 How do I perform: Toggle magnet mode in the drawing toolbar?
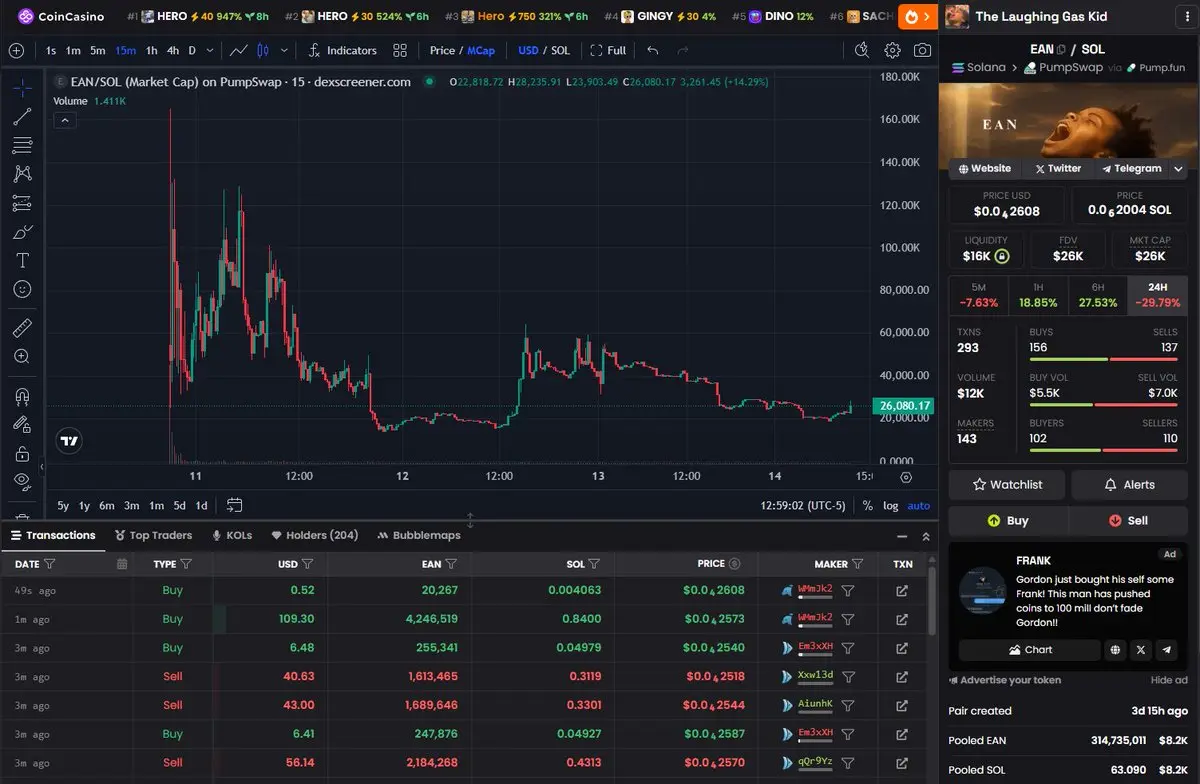tap(22, 396)
